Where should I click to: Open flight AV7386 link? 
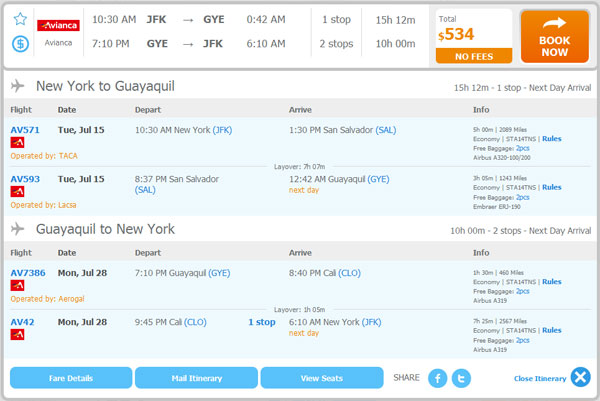pos(28,273)
